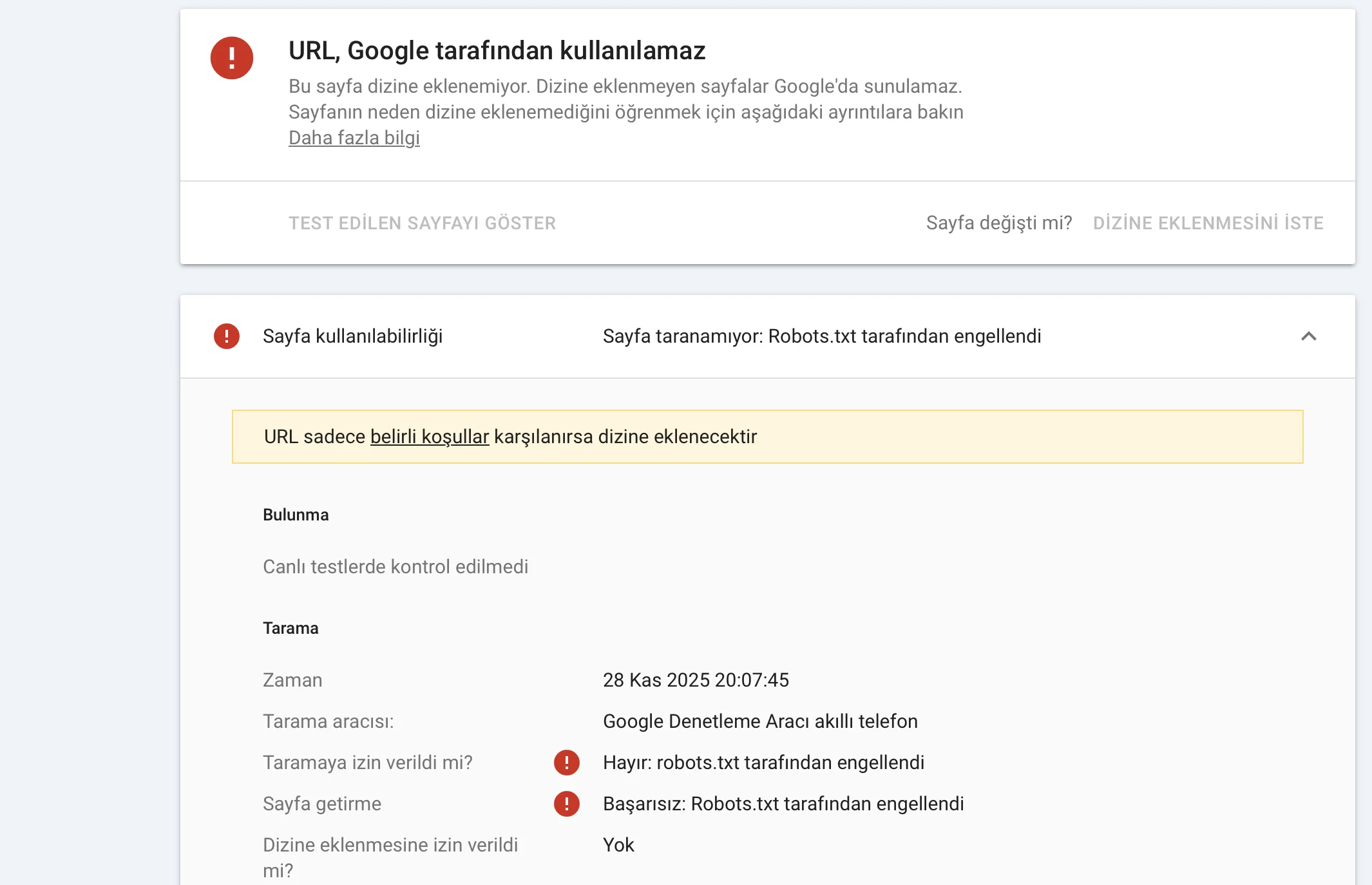
Task: Click the error icon next to Sayfa kullanılabilirliği
Action: pyautogui.click(x=226, y=336)
